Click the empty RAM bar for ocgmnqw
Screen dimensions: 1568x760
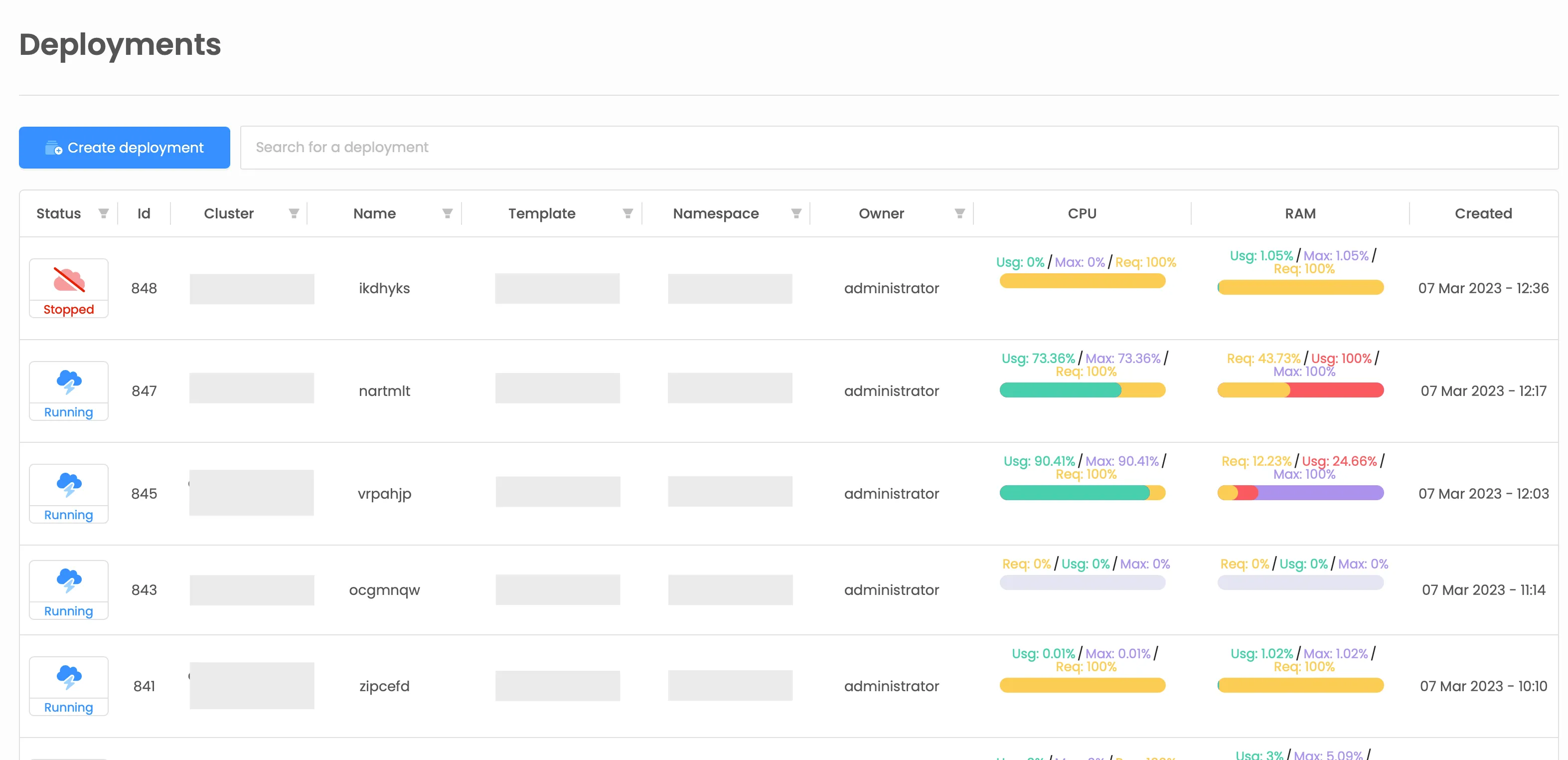1300,583
